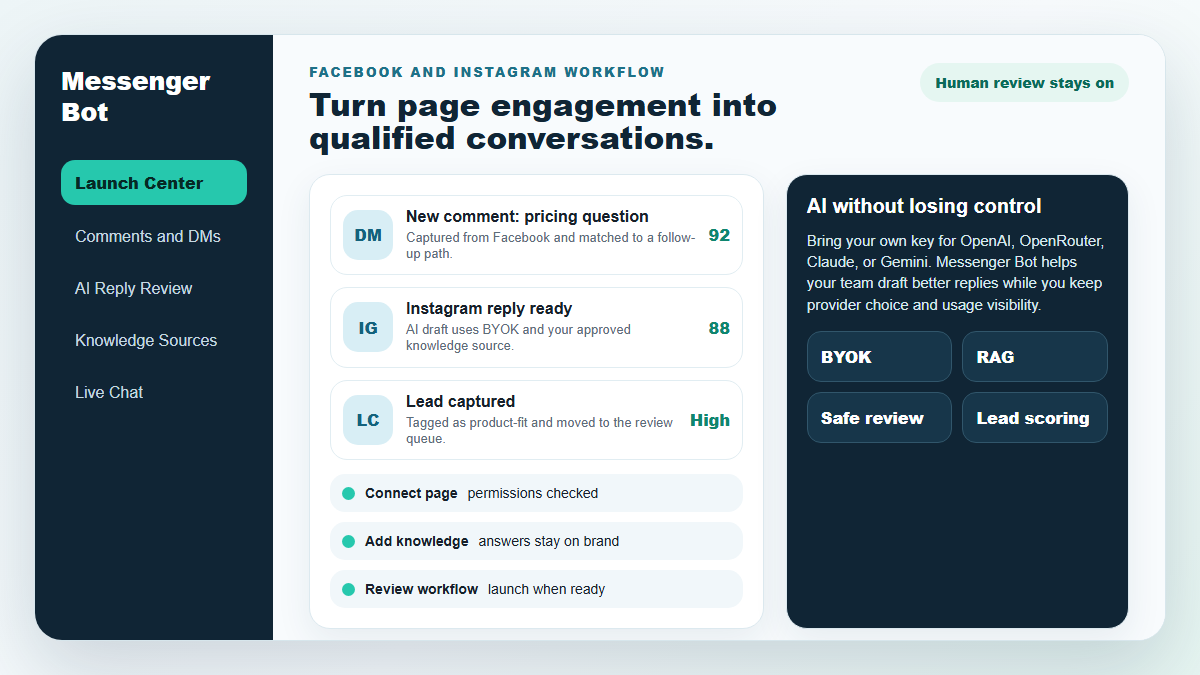Click the Facebook and Instagram Workflow label
Screen dimensions: 1200x675
tap(487, 72)
